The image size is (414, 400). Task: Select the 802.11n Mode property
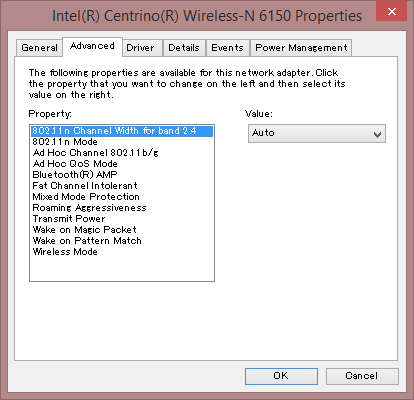(122, 142)
